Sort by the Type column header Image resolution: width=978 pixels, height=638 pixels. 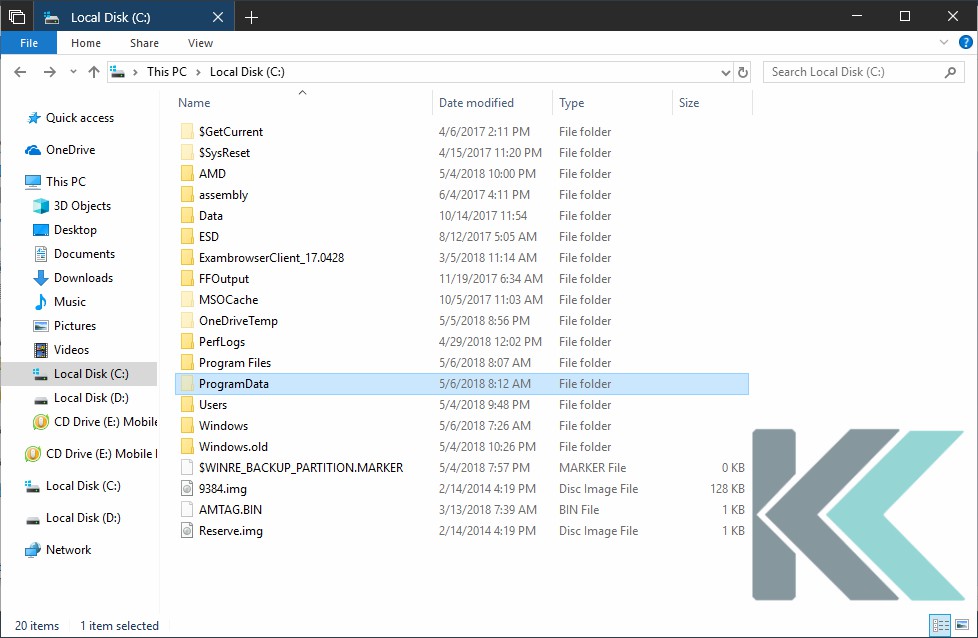point(571,103)
